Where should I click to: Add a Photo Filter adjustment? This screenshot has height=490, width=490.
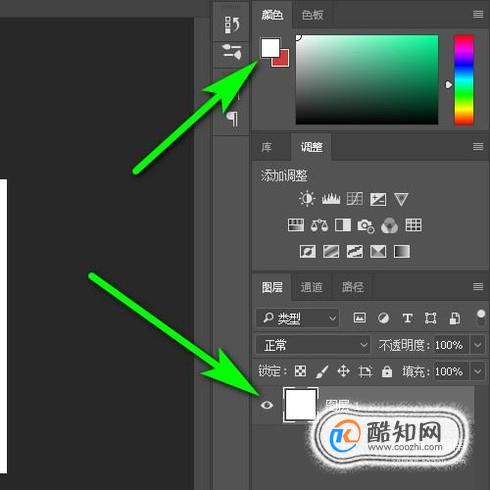(366, 226)
